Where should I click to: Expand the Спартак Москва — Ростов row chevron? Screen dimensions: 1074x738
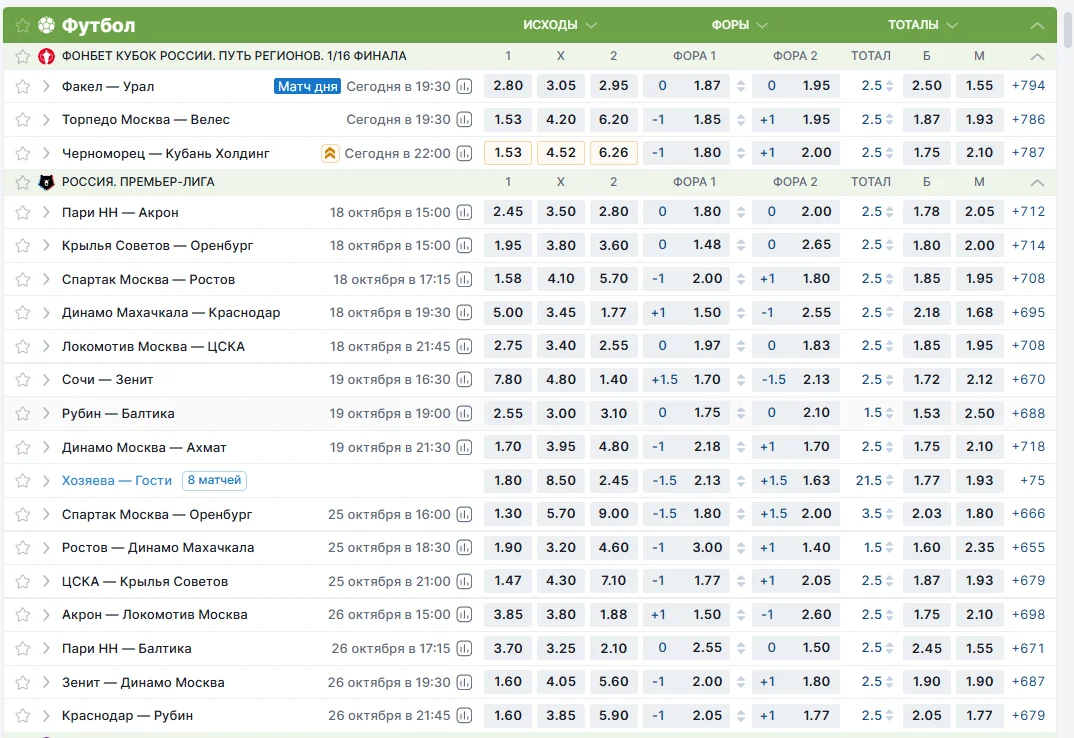(46, 279)
